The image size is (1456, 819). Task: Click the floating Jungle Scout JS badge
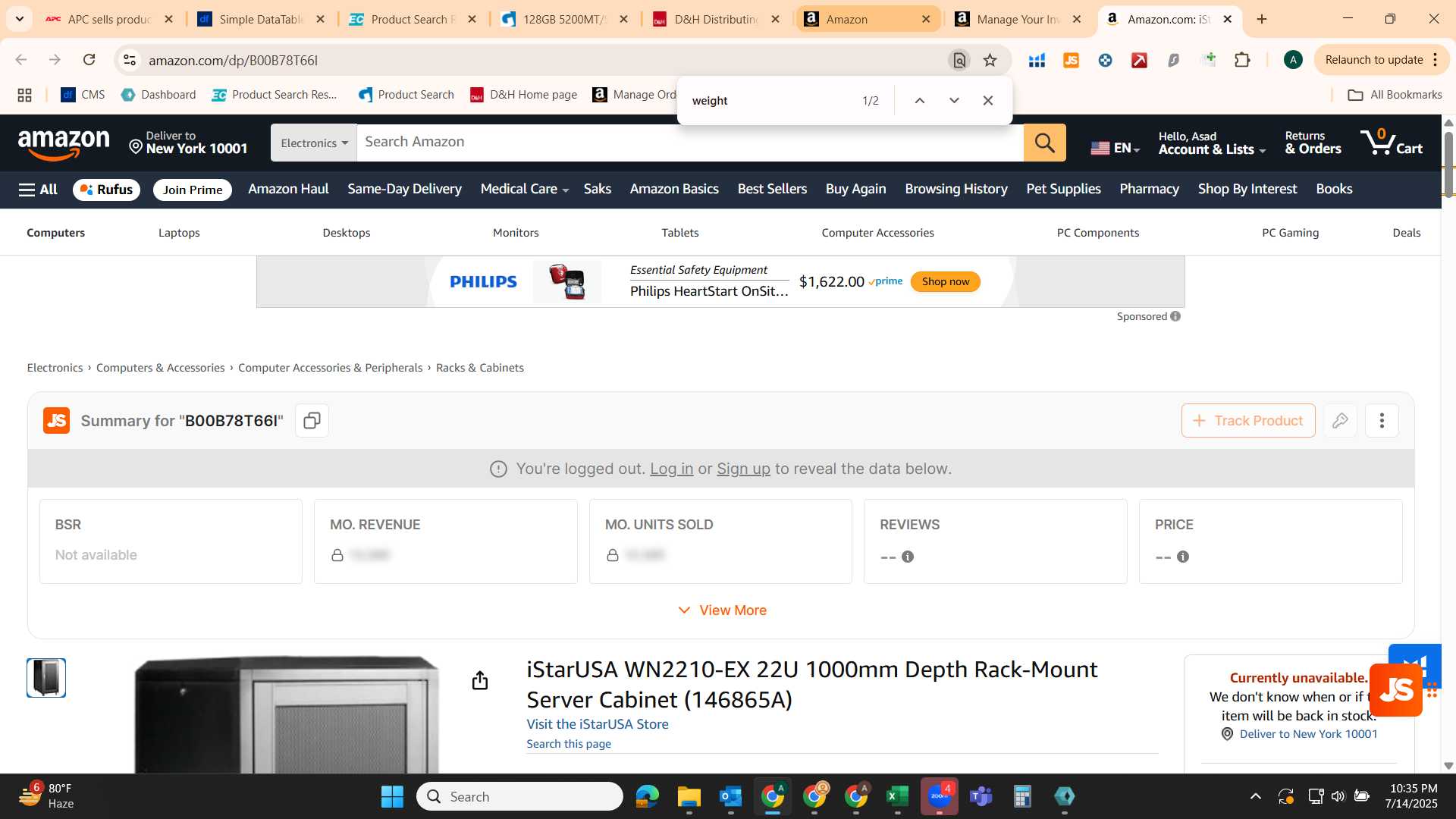pyautogui.click(x=1396, y=690)
